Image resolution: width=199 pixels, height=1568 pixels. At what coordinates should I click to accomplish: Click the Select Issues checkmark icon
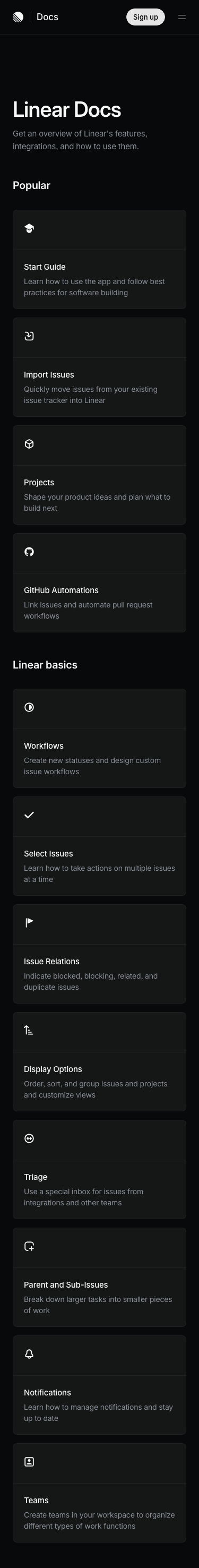29,815
